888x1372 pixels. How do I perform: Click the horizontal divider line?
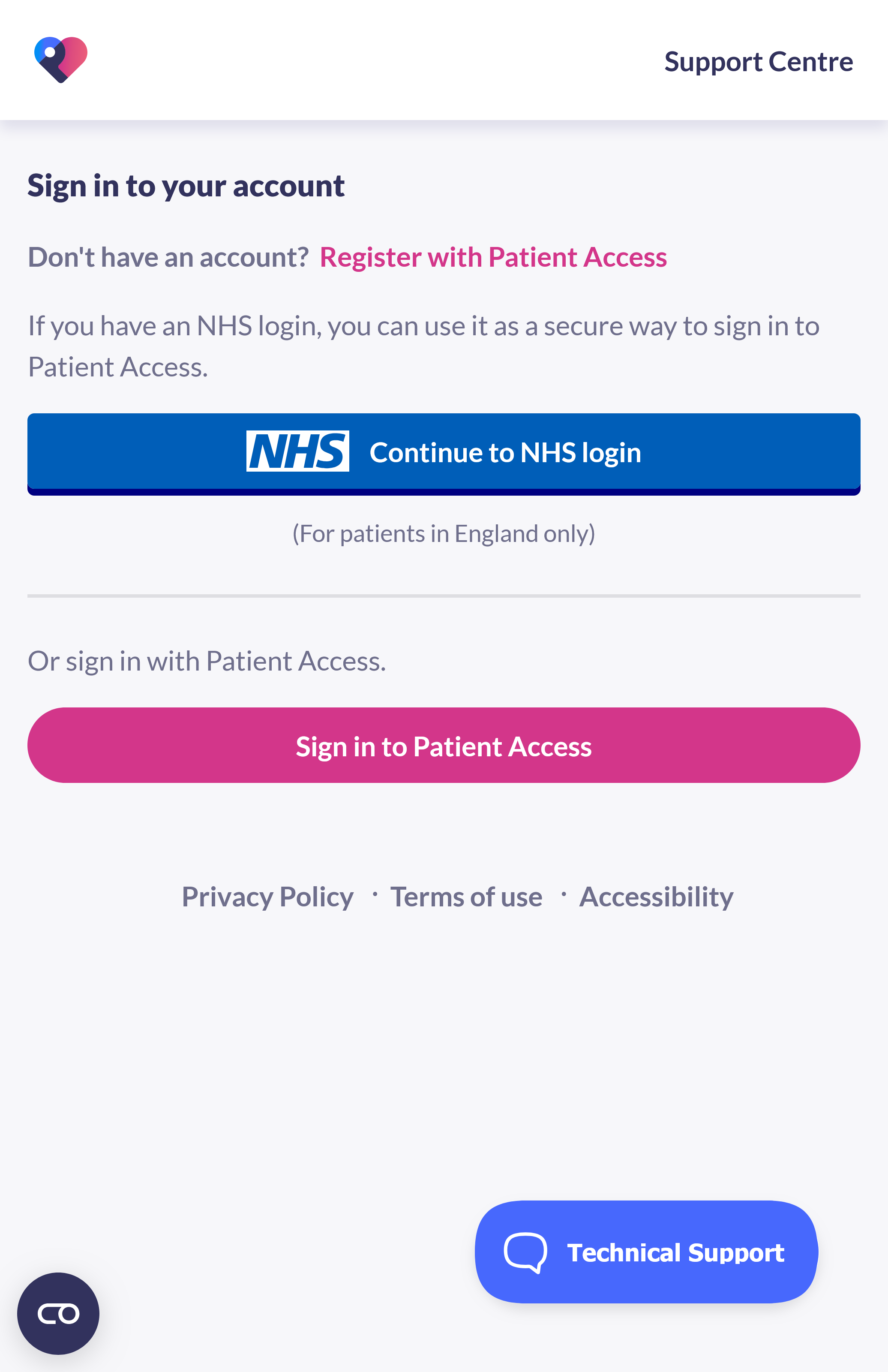(x=443, y=597)
